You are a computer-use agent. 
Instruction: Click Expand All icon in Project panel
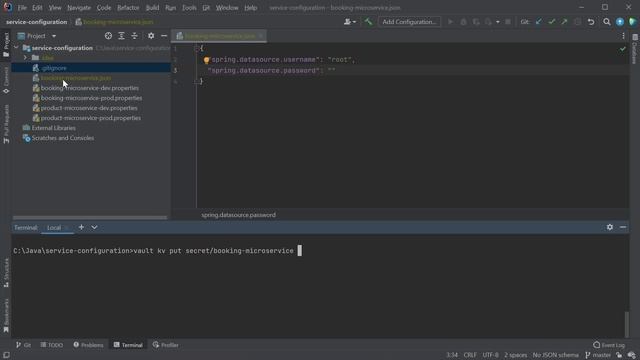point(121,36)
